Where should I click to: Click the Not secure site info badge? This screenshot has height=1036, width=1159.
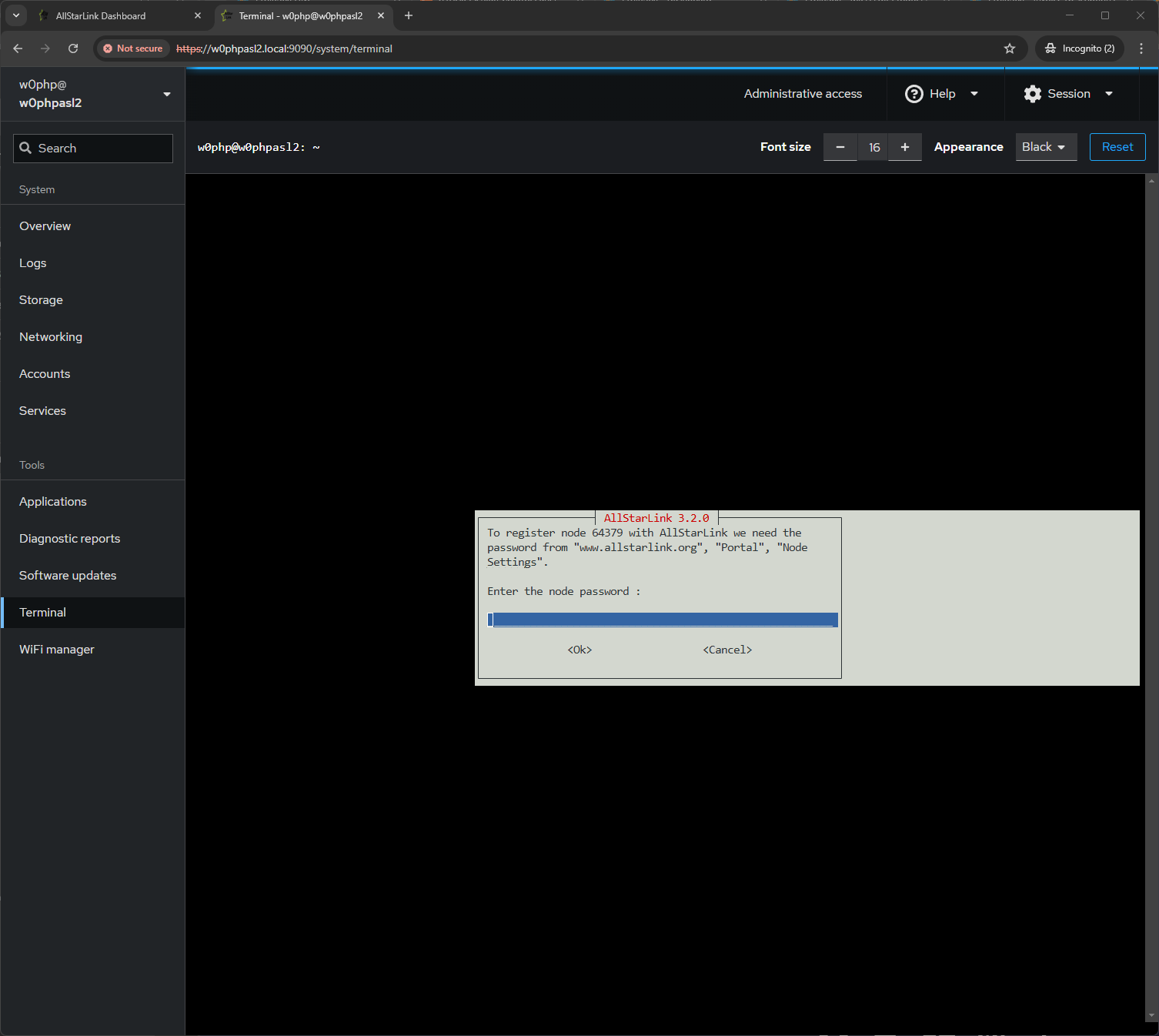point(133,48)
